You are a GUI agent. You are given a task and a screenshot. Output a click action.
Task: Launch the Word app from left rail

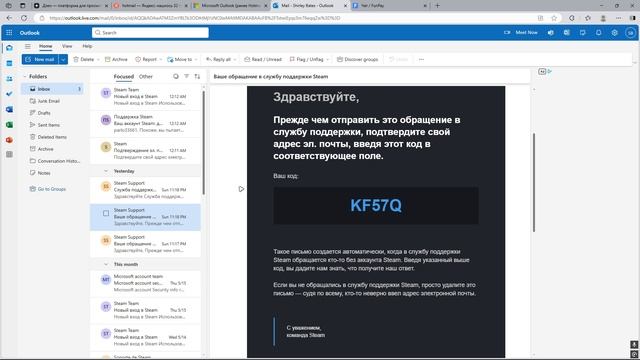pyautogui.click(x=9, y=109)
